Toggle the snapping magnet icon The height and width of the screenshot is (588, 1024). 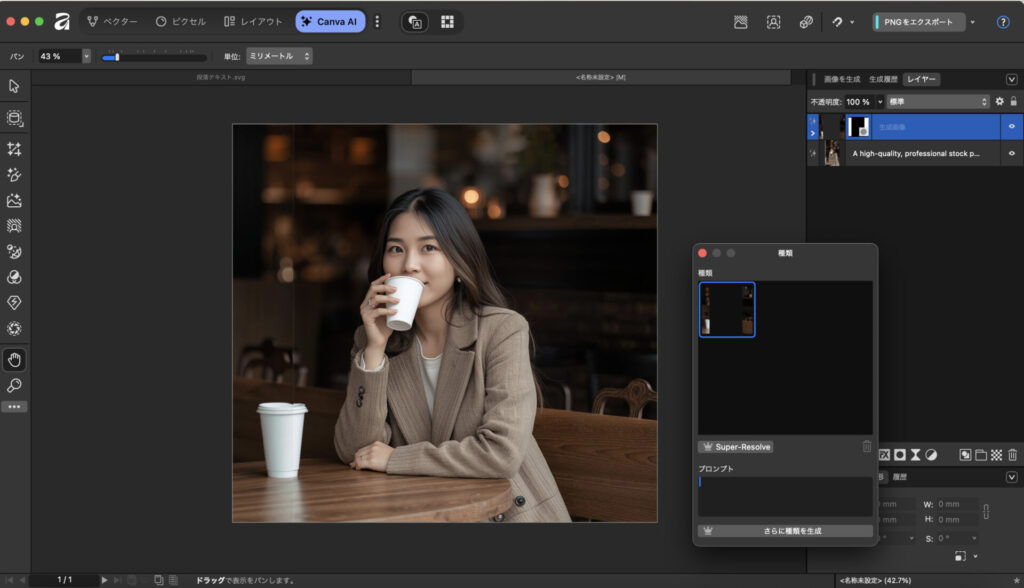[x=837, y=22]
